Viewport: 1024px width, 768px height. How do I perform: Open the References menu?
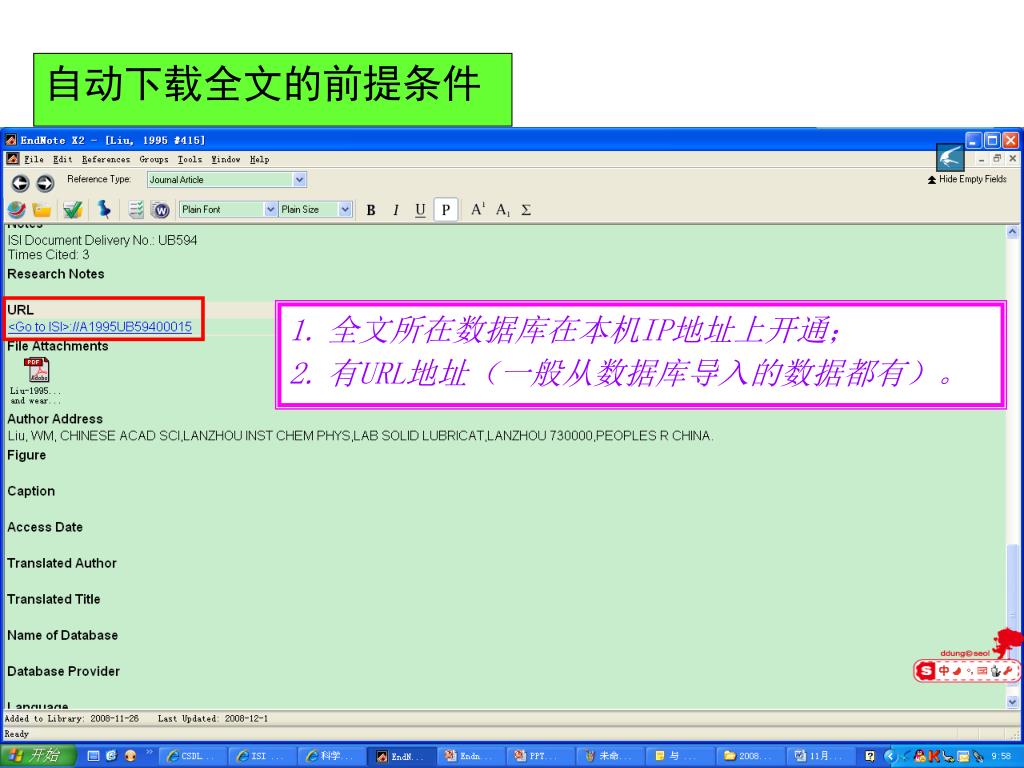(x=106, y=159)
